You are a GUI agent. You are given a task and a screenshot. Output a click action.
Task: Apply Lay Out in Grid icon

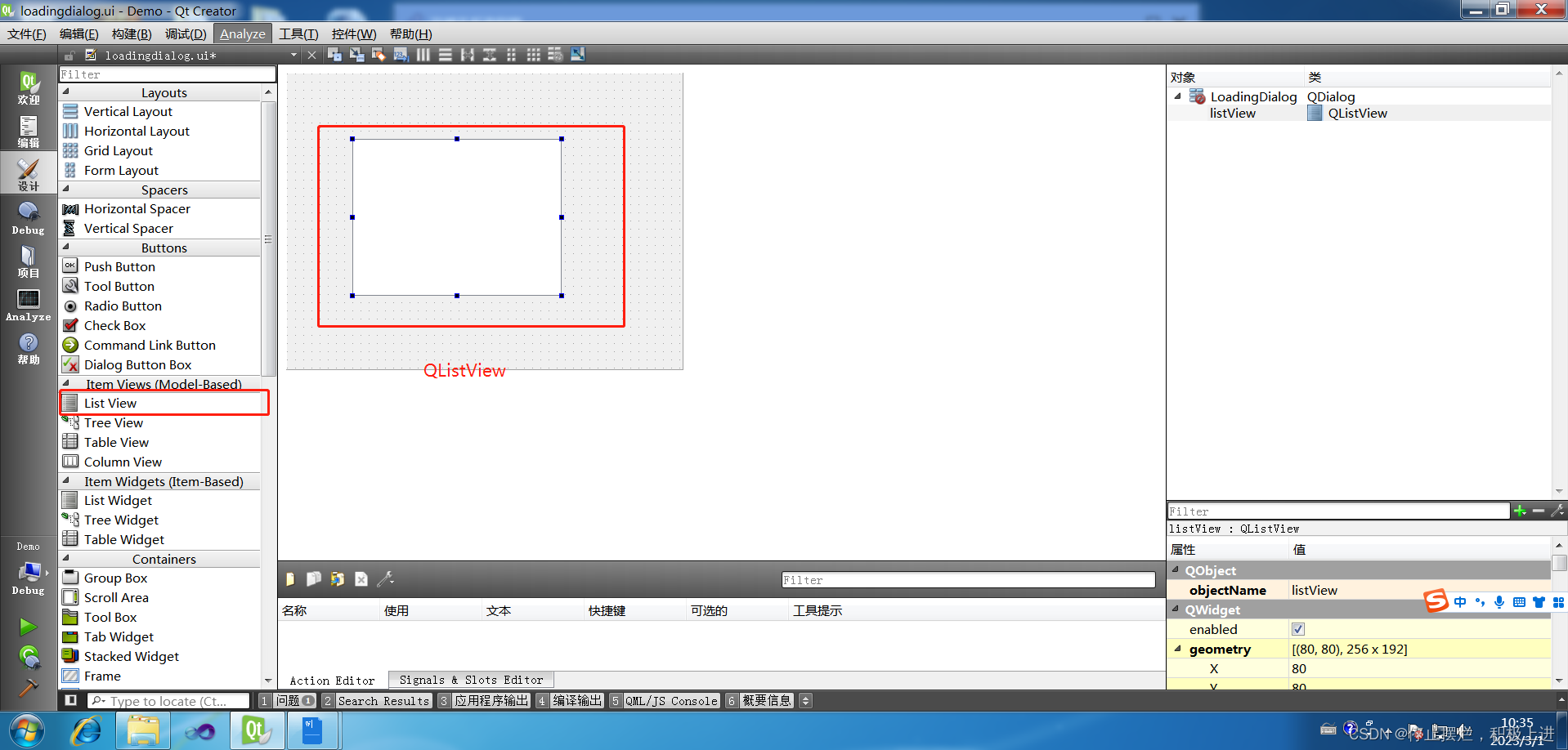pyautogui.click(x=533, y=55)
